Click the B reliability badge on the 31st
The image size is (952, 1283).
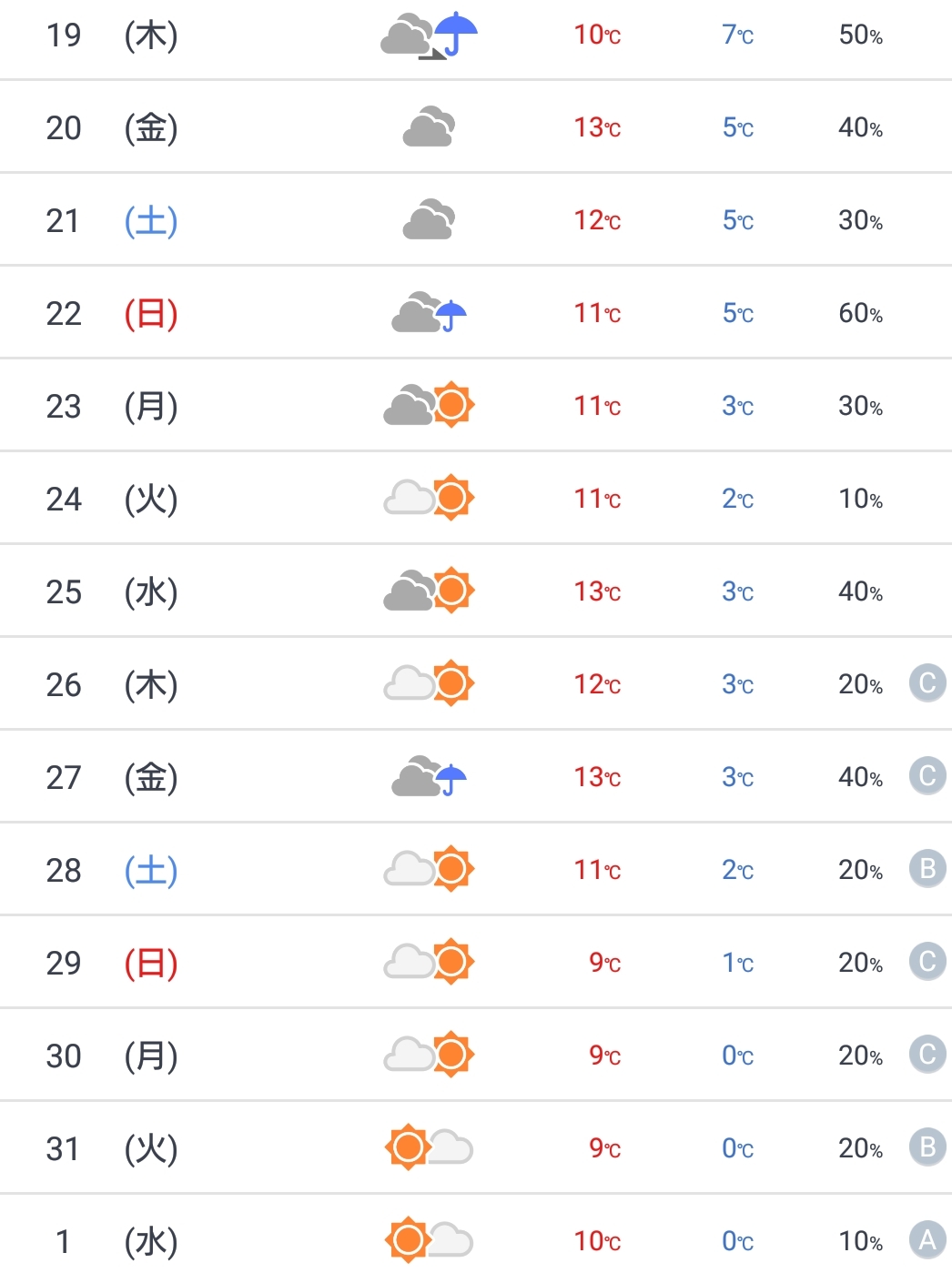click(927, 1147)
